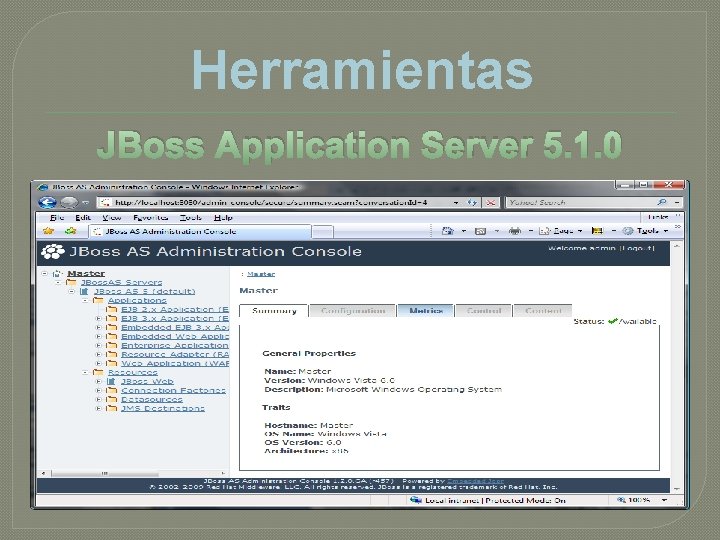720x540 pixels.
Task: Expand the Enterprise Application node
Action: pyautogui.click(x=98, y=345)
